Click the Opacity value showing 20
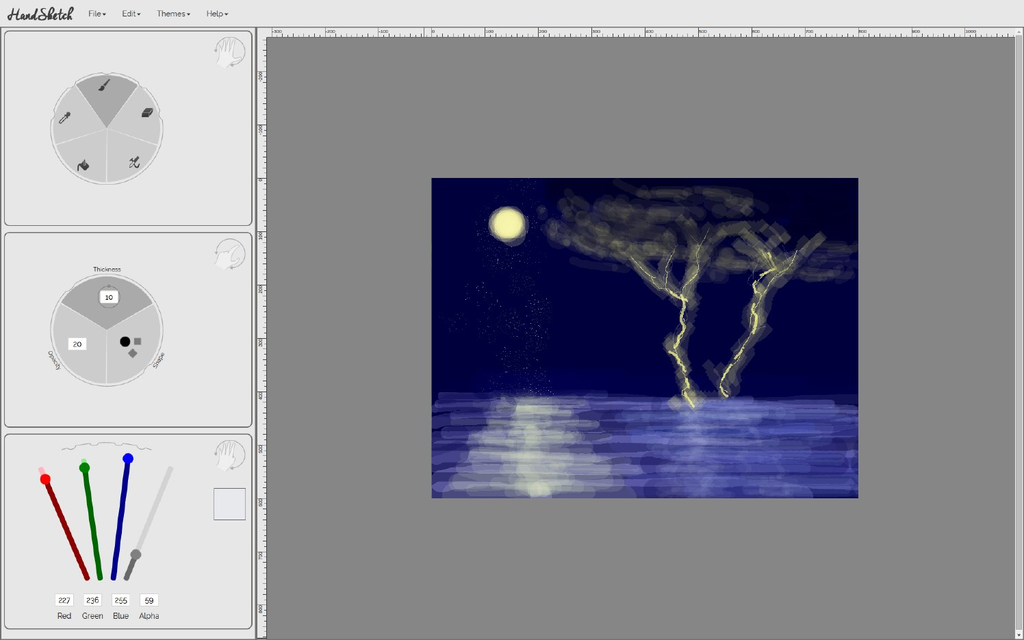The image size is (1024, 640). coord(79,344)
